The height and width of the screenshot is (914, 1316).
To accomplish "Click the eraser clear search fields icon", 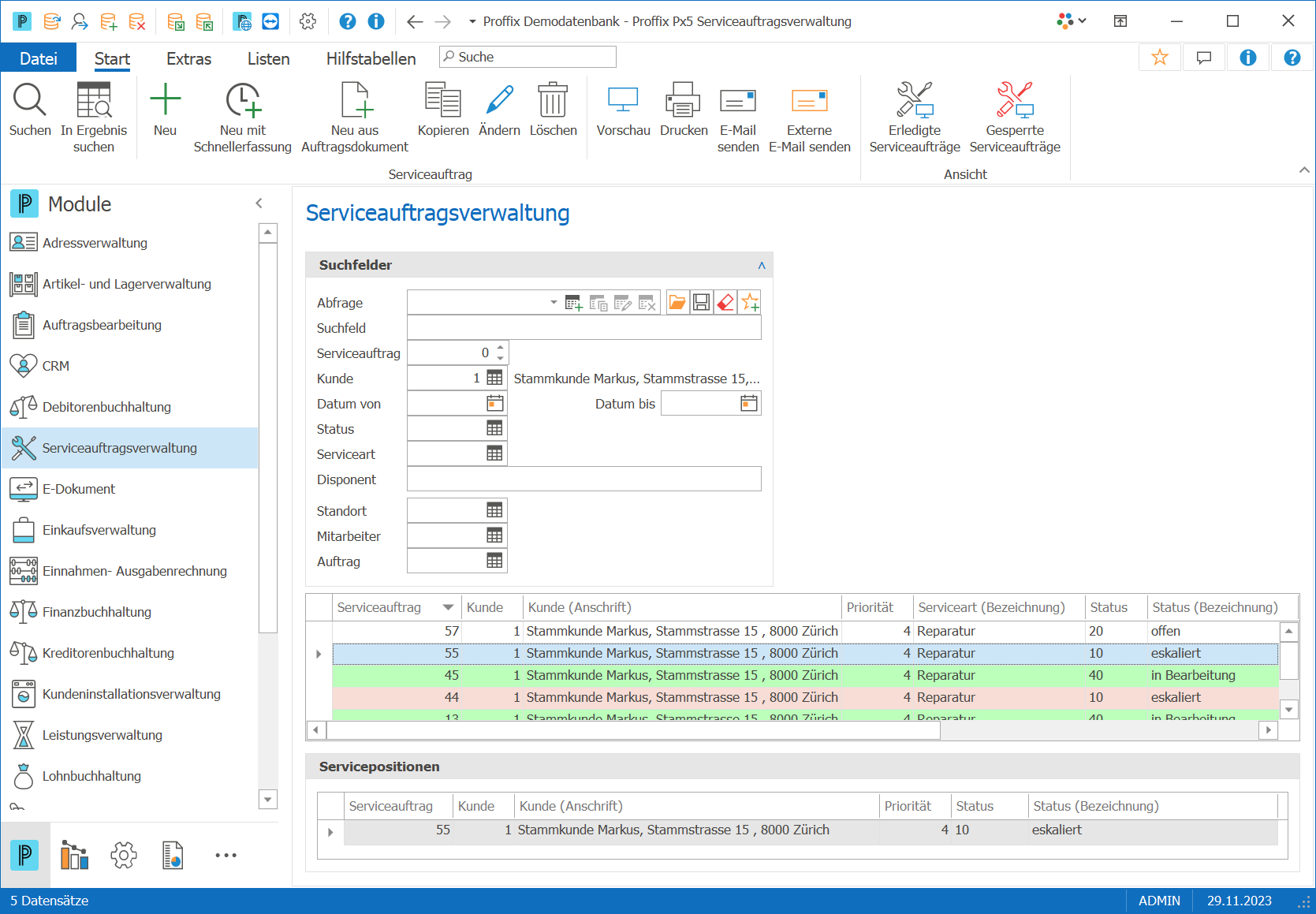I will pos(725,302).
